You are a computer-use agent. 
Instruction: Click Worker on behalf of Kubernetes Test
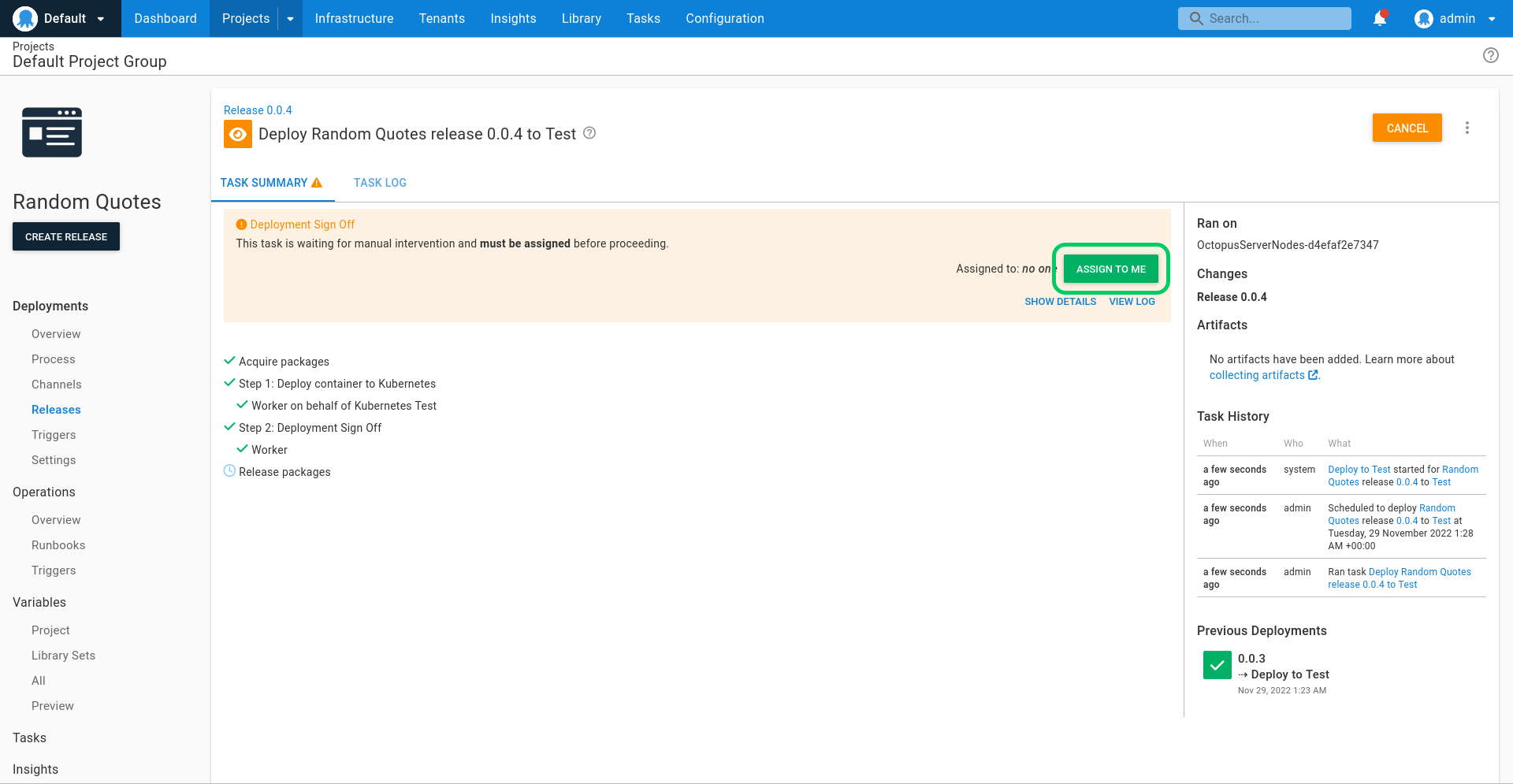coord(344,406)
